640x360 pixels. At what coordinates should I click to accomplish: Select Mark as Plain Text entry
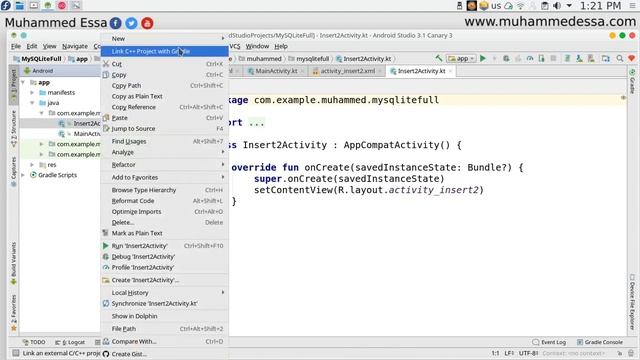(x=164, y=233)
